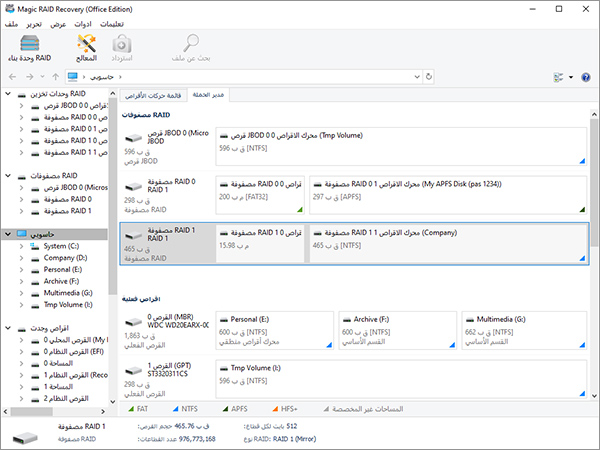Select the Archive (F:) partition block
Viewport: 600px width, 450px height.
[x=398, y=331]
